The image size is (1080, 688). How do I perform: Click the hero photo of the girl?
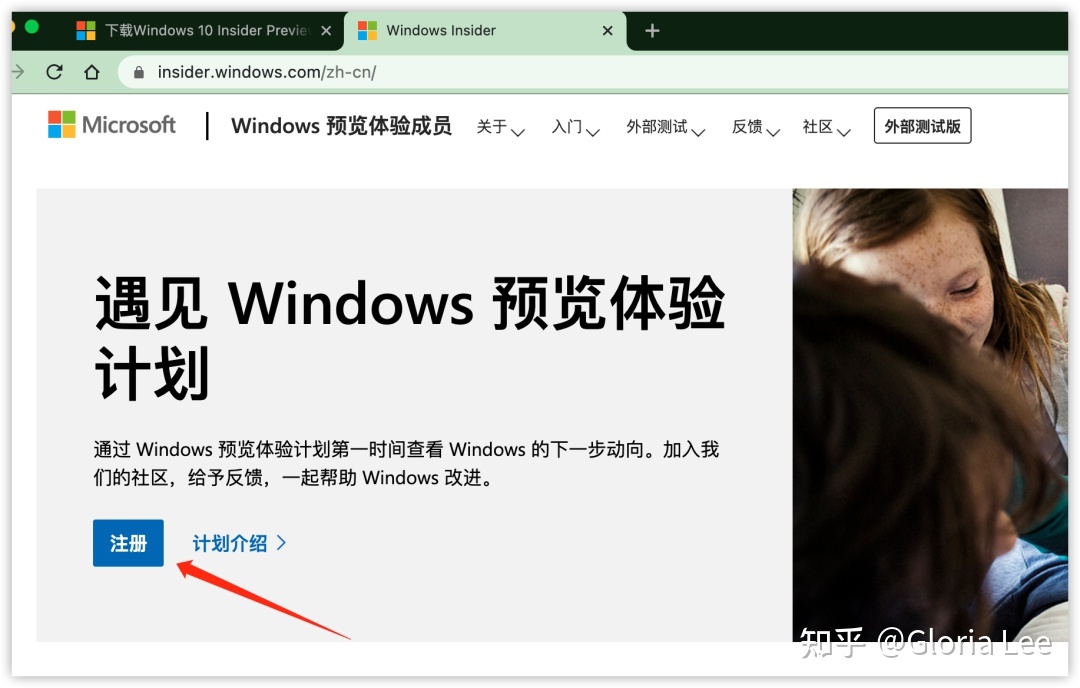[x=930, y=415]
